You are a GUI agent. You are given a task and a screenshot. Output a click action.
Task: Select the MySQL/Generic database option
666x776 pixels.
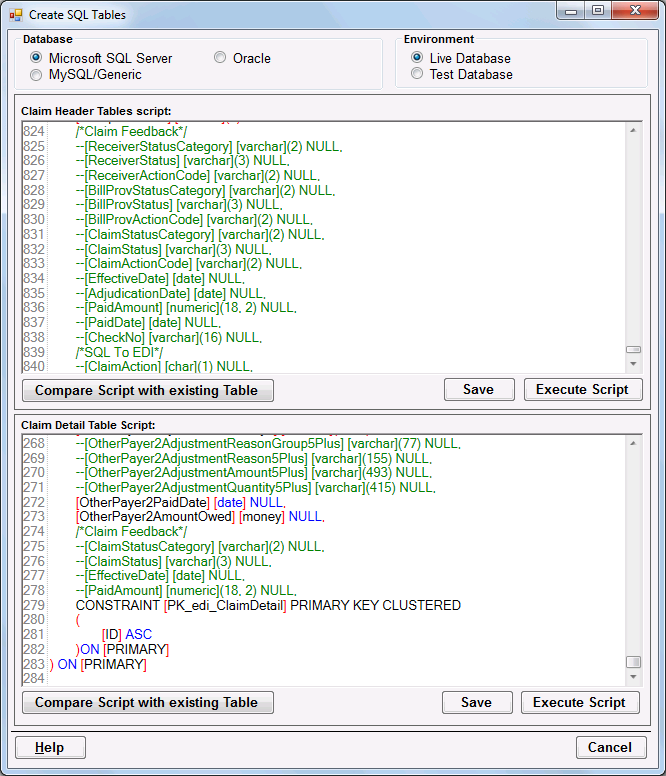tap(36, 75)
